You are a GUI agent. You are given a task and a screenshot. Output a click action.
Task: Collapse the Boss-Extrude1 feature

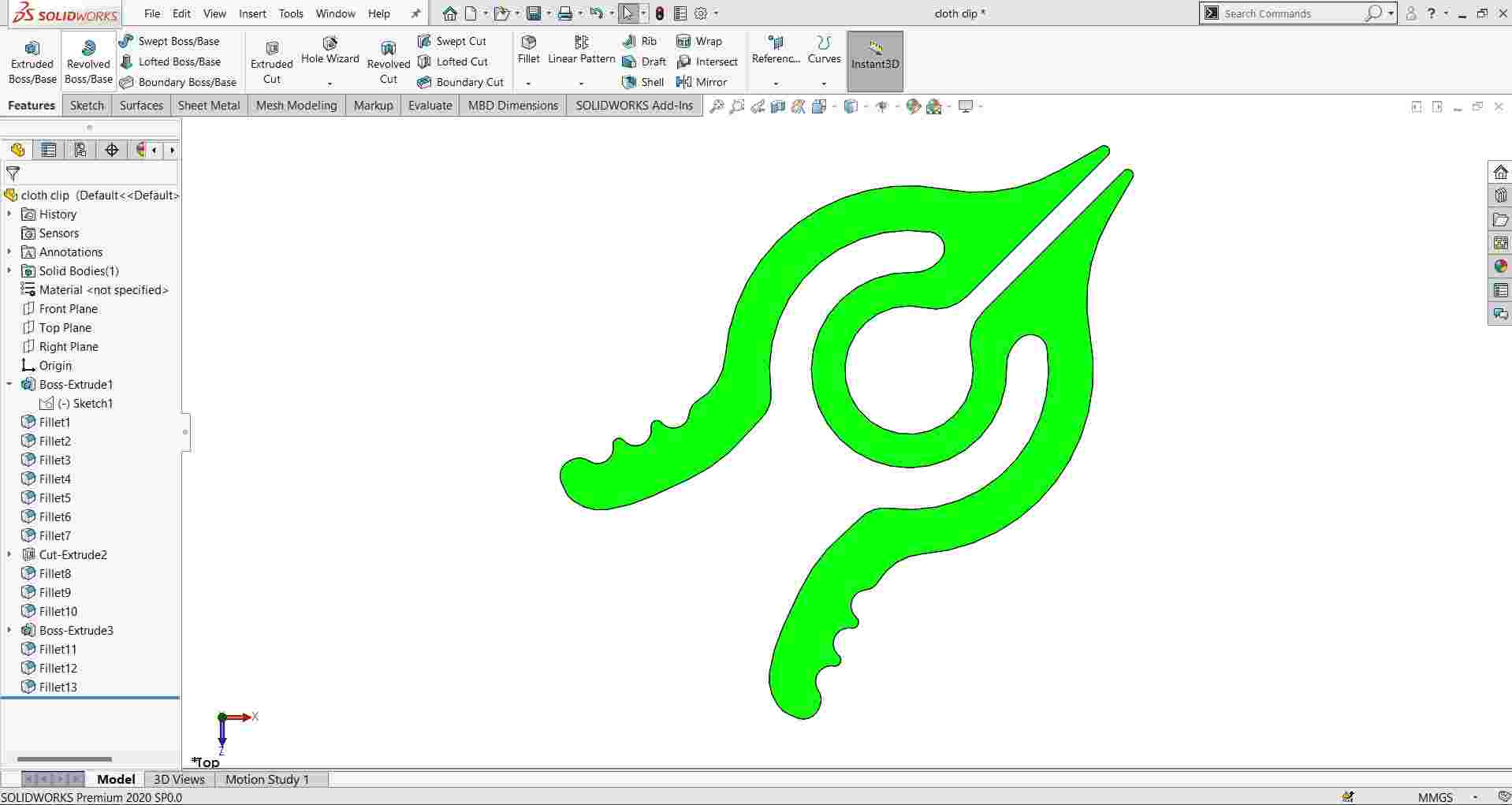9,384
